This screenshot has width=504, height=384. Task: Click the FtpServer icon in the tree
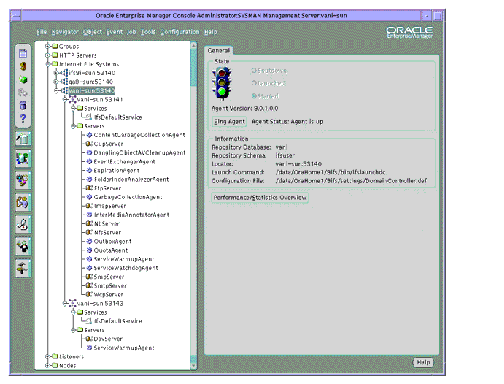pyautogui.click(x=89, y=188)
